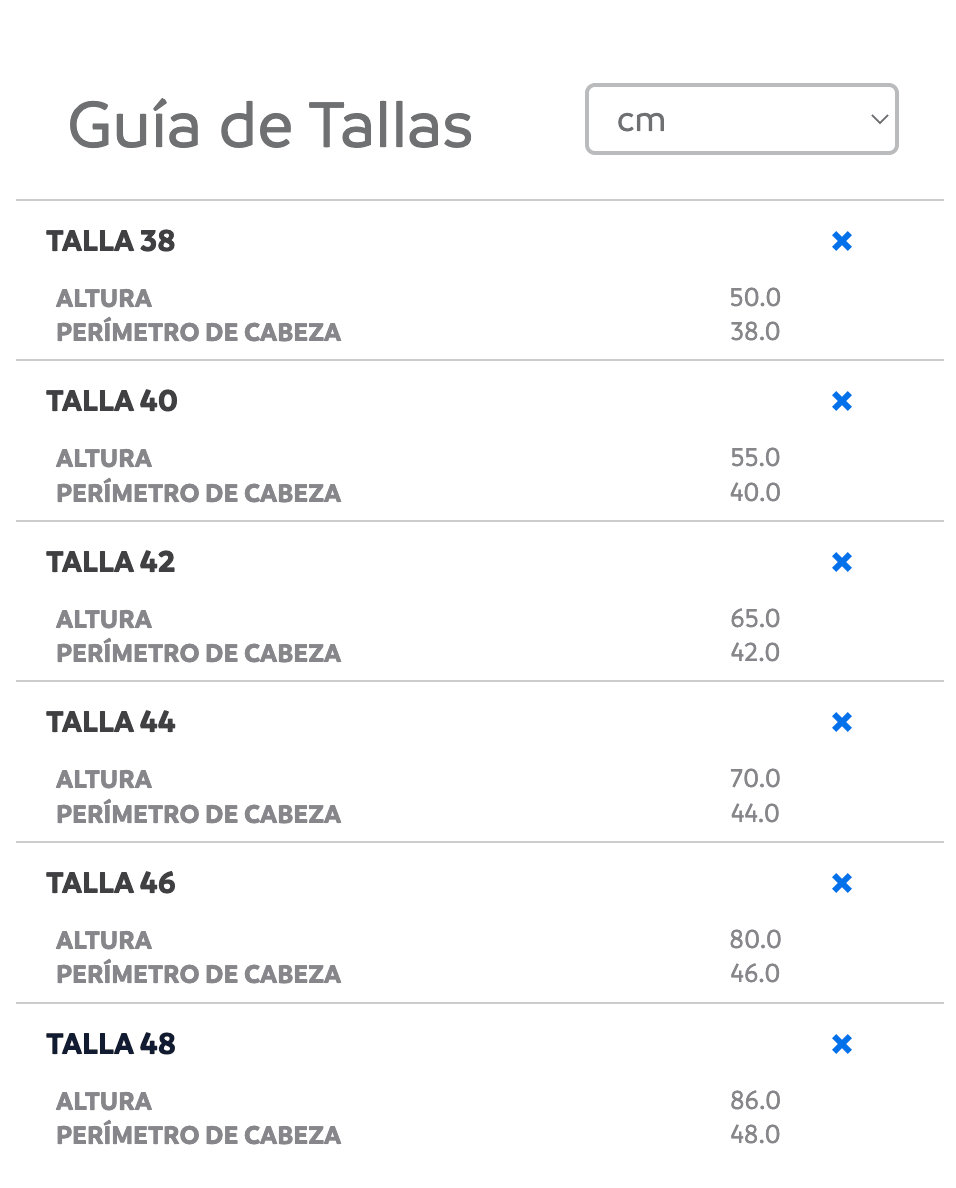
Task: Click the blue X beside Talla 42
Action: 842,562
